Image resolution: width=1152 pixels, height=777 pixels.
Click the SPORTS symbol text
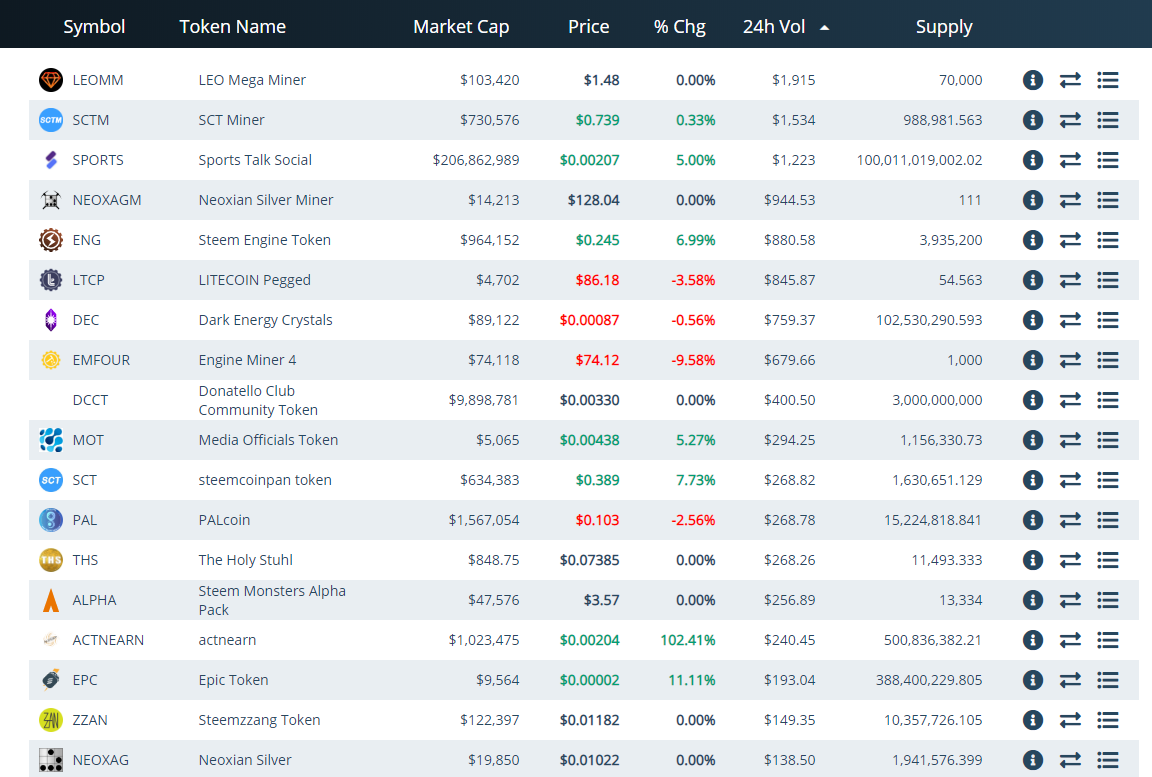(x=98, y=160)
